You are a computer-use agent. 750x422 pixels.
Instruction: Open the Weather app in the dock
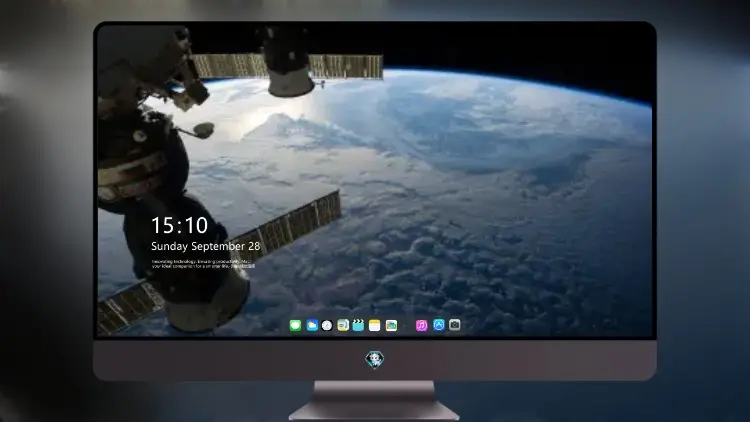[312, 325]
